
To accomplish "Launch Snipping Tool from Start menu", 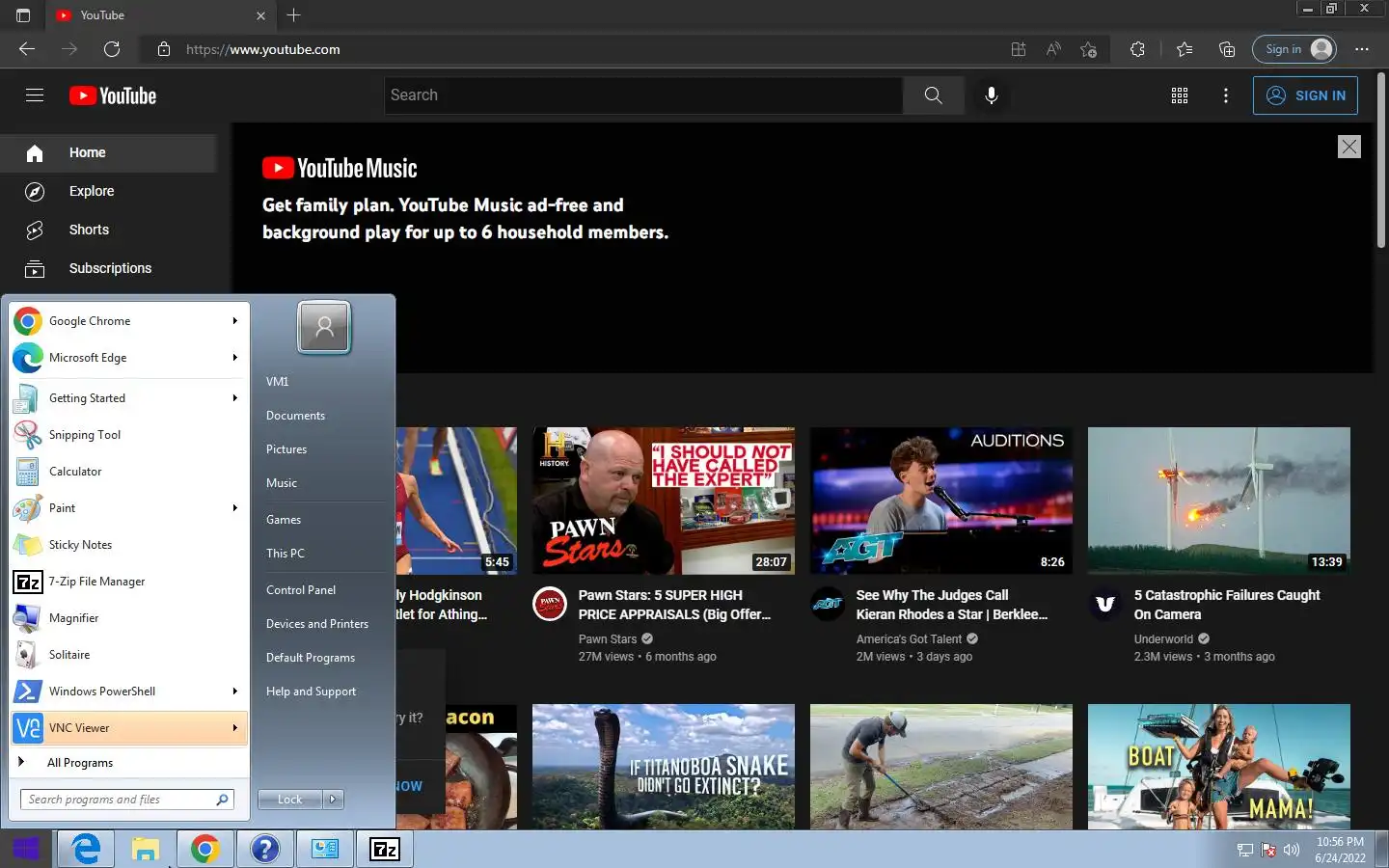I will tap(129, 435).
